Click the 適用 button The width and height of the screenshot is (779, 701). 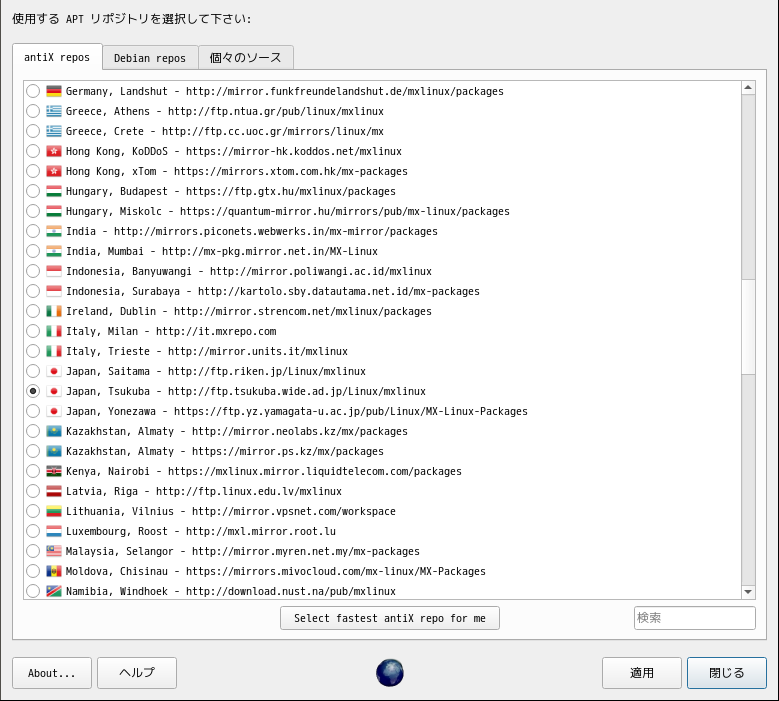642,673
